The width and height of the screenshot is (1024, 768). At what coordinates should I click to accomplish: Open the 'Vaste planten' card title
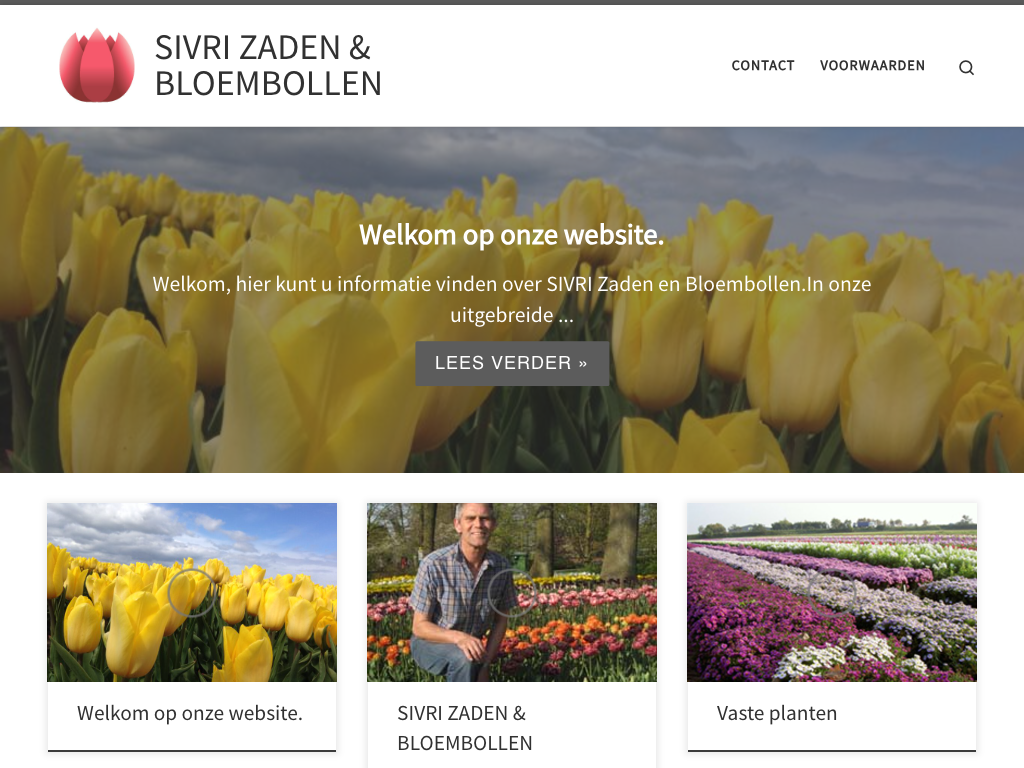pyautogui.click(x=777, y=713)
